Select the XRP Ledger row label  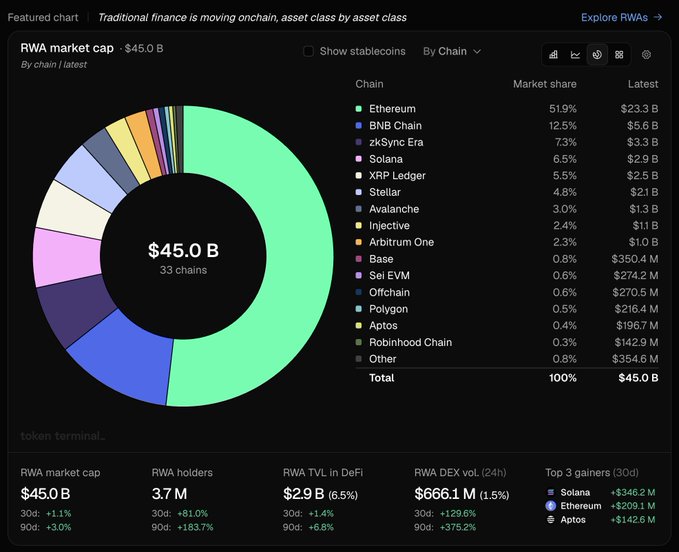397,175
